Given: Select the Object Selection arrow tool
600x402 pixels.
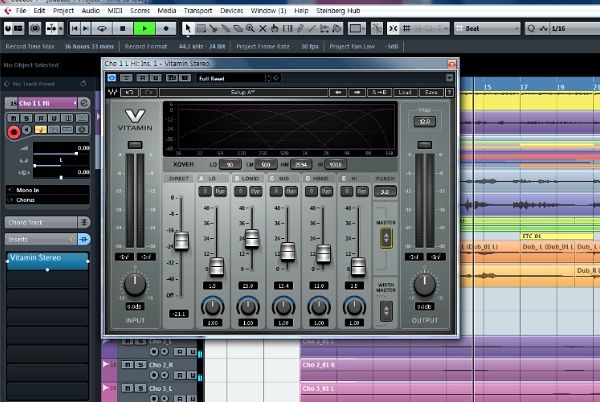Looking at the screenshot, I should pyautogui.click(x=188, y=28).
